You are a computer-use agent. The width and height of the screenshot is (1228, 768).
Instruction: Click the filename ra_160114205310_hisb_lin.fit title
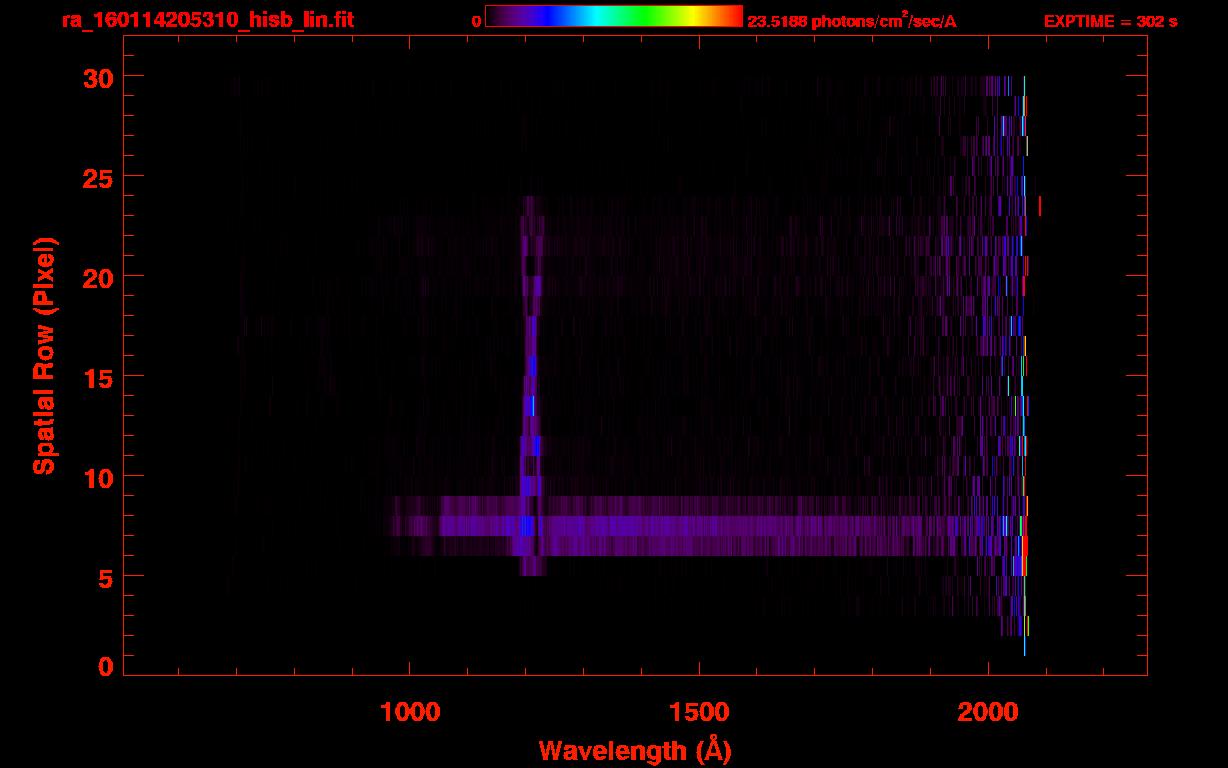pos(207,20)
